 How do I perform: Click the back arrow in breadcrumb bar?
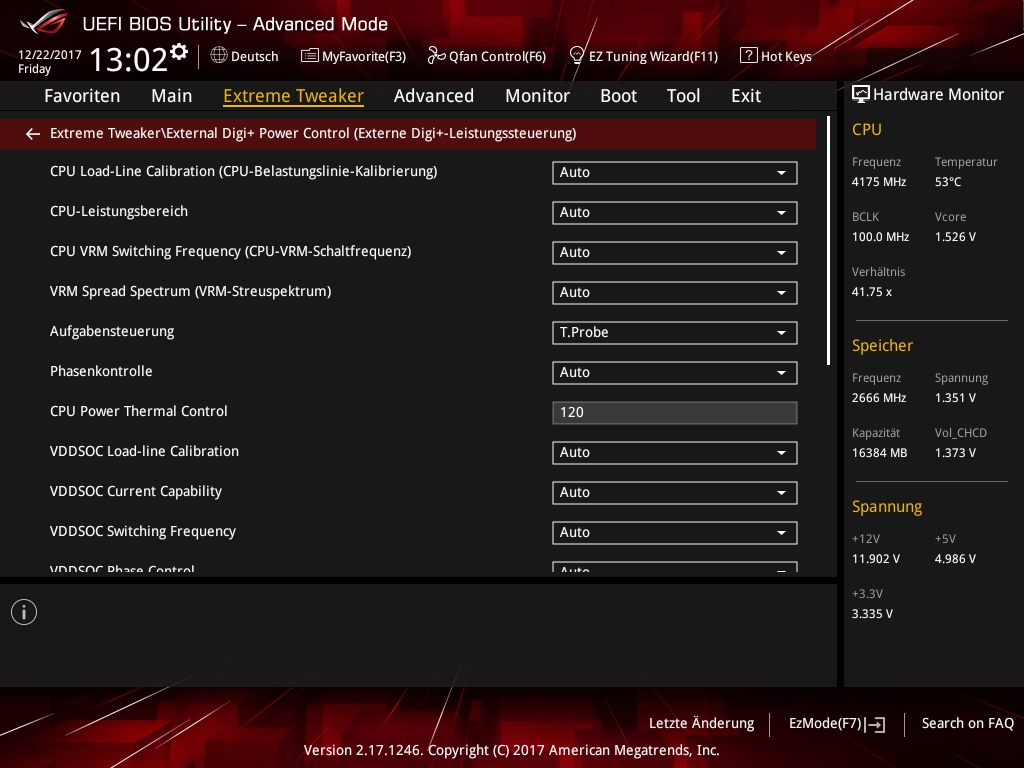pyautogui.click(x=33, y=134)
